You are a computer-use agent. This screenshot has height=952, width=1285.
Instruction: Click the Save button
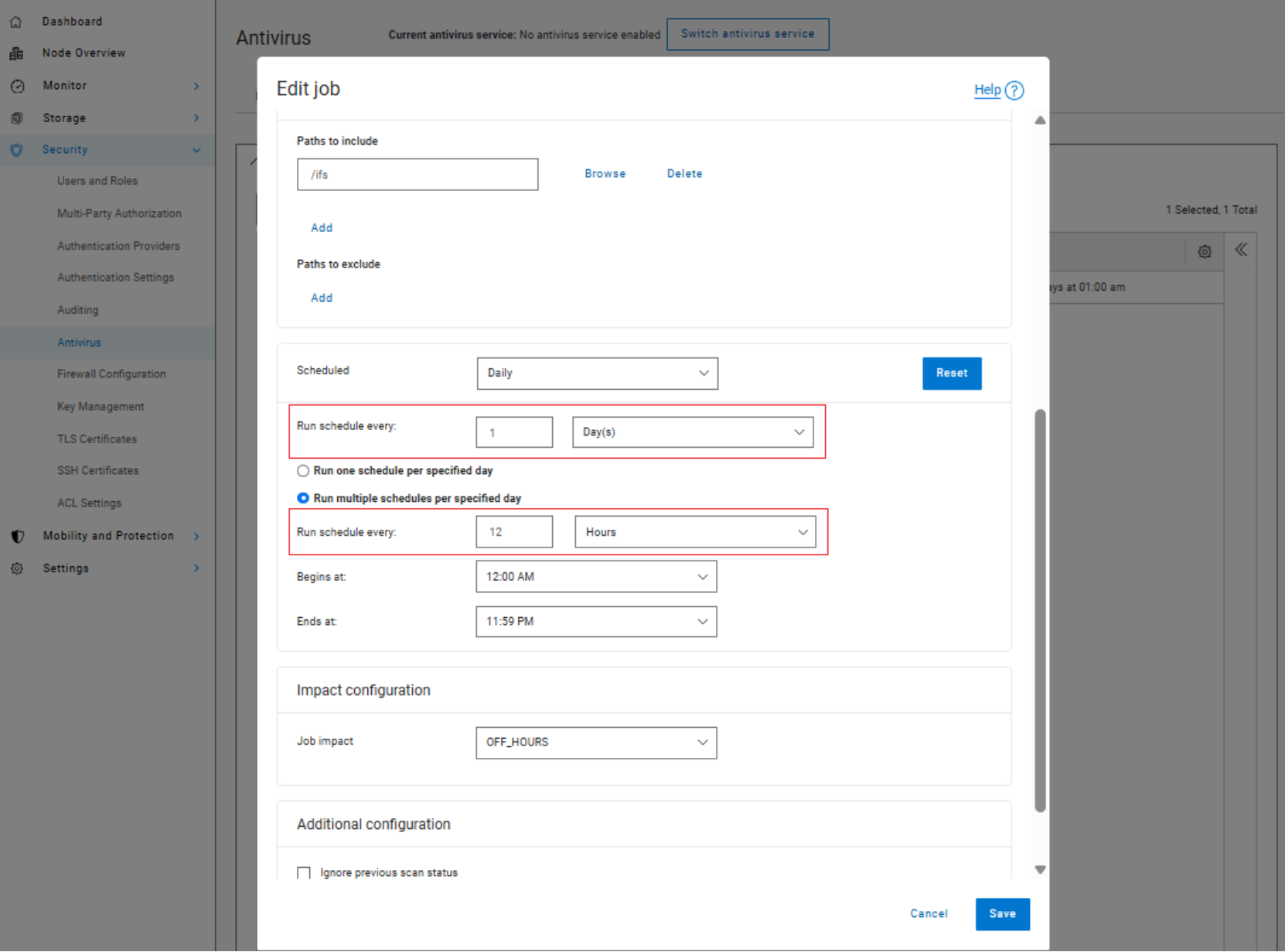click(x=1002, y=914)
